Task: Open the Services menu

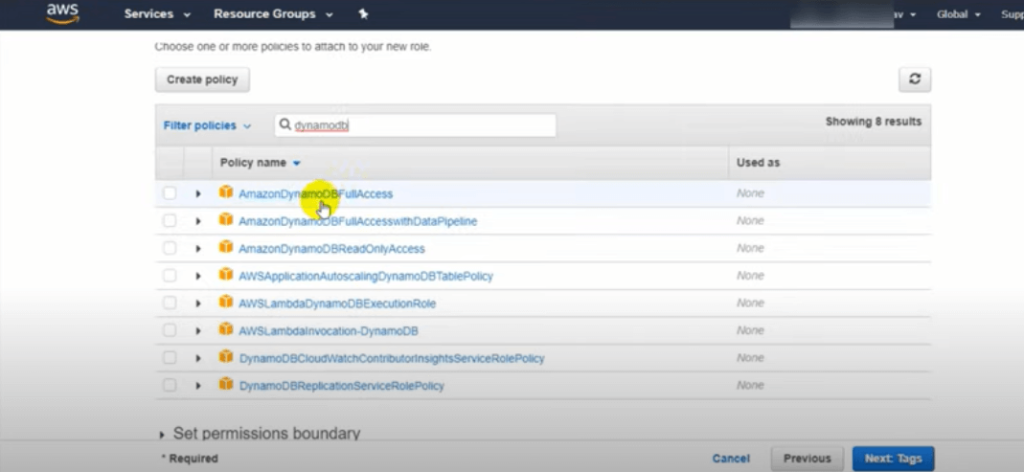Action: point(157,14)
